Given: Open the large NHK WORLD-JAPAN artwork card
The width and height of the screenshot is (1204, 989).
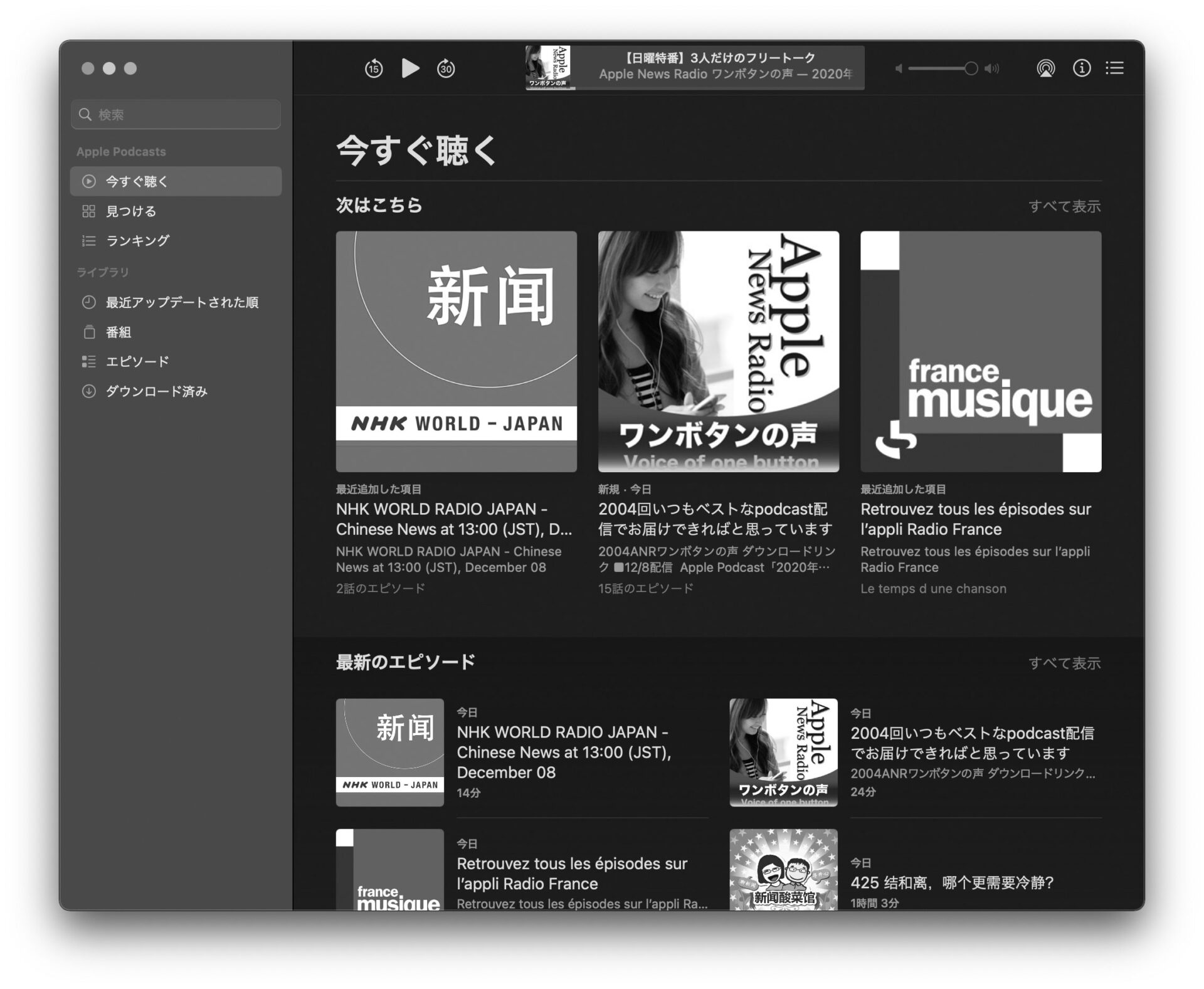Looking at the screenshot, I should pos(456,351).
